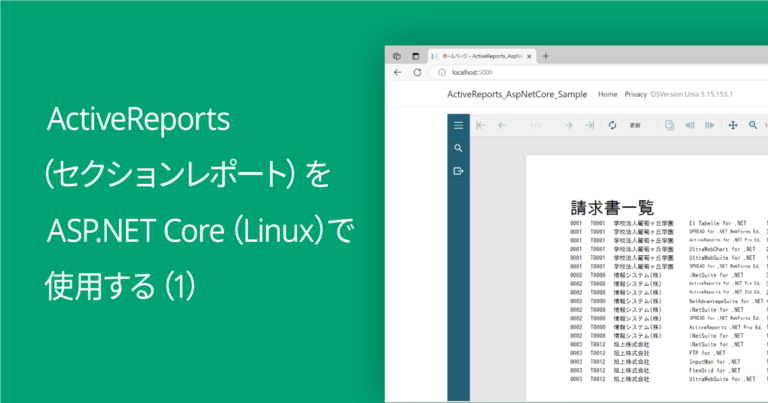
Task: Click the 請求書一覧 report title
Action: pyautogui.click(x=612, y=208)
